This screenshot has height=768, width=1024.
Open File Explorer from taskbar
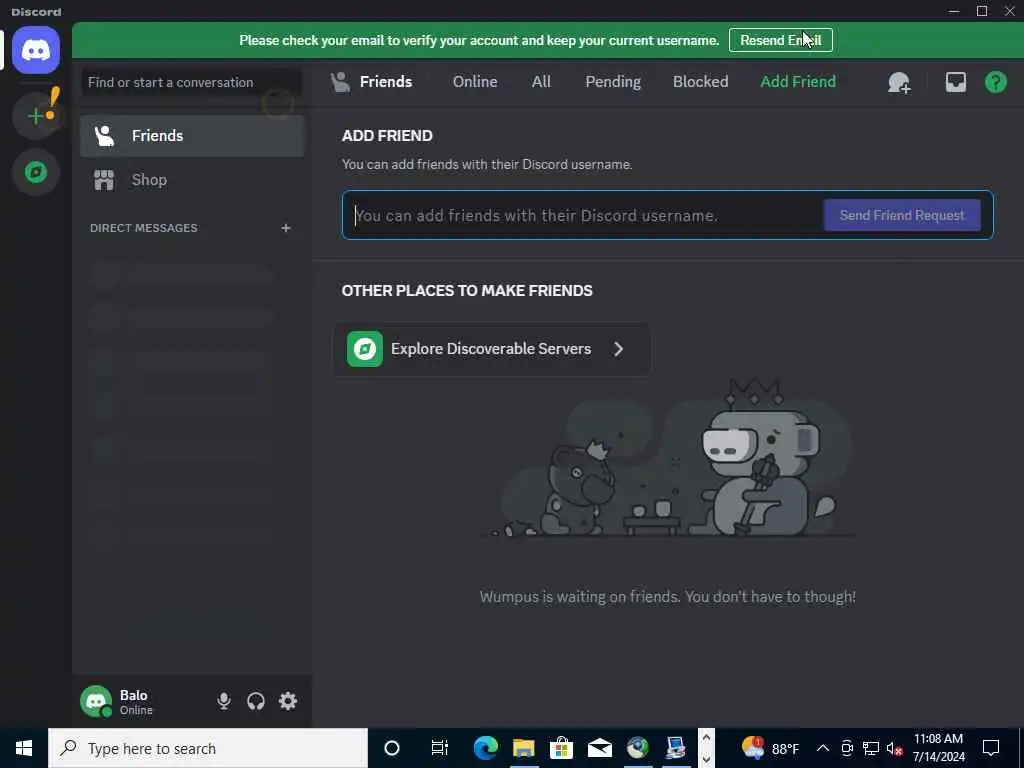[x=523, y=748]
